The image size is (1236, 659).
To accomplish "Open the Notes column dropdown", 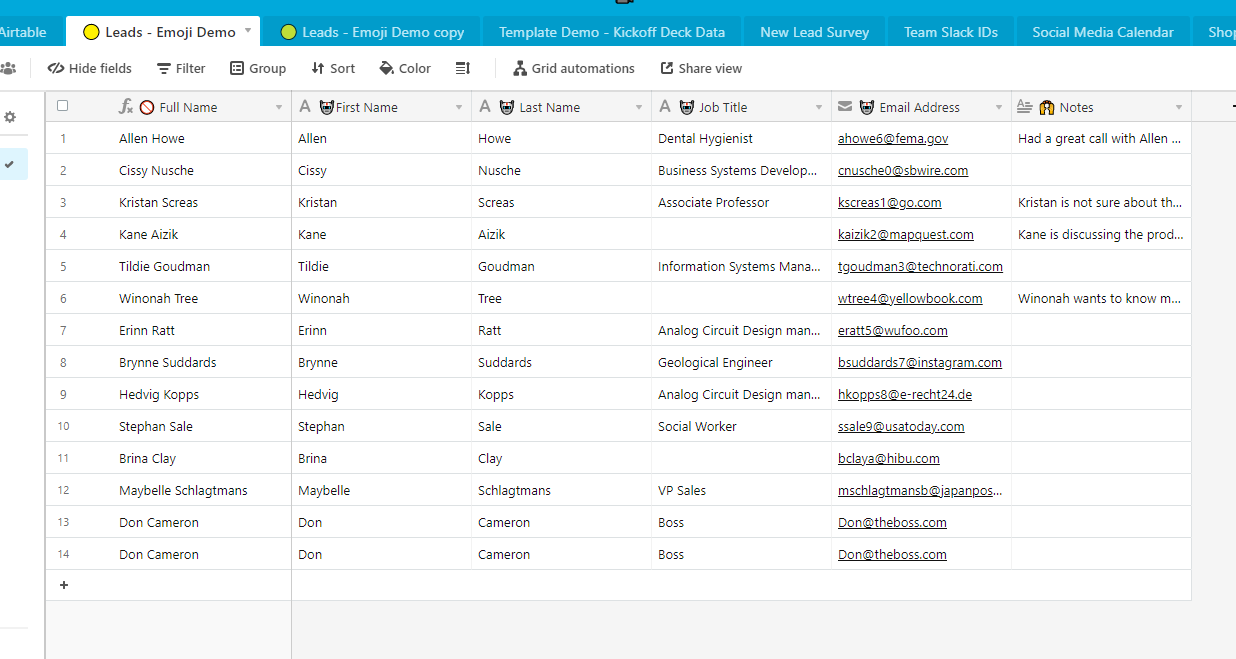I will click(1179, 107).
